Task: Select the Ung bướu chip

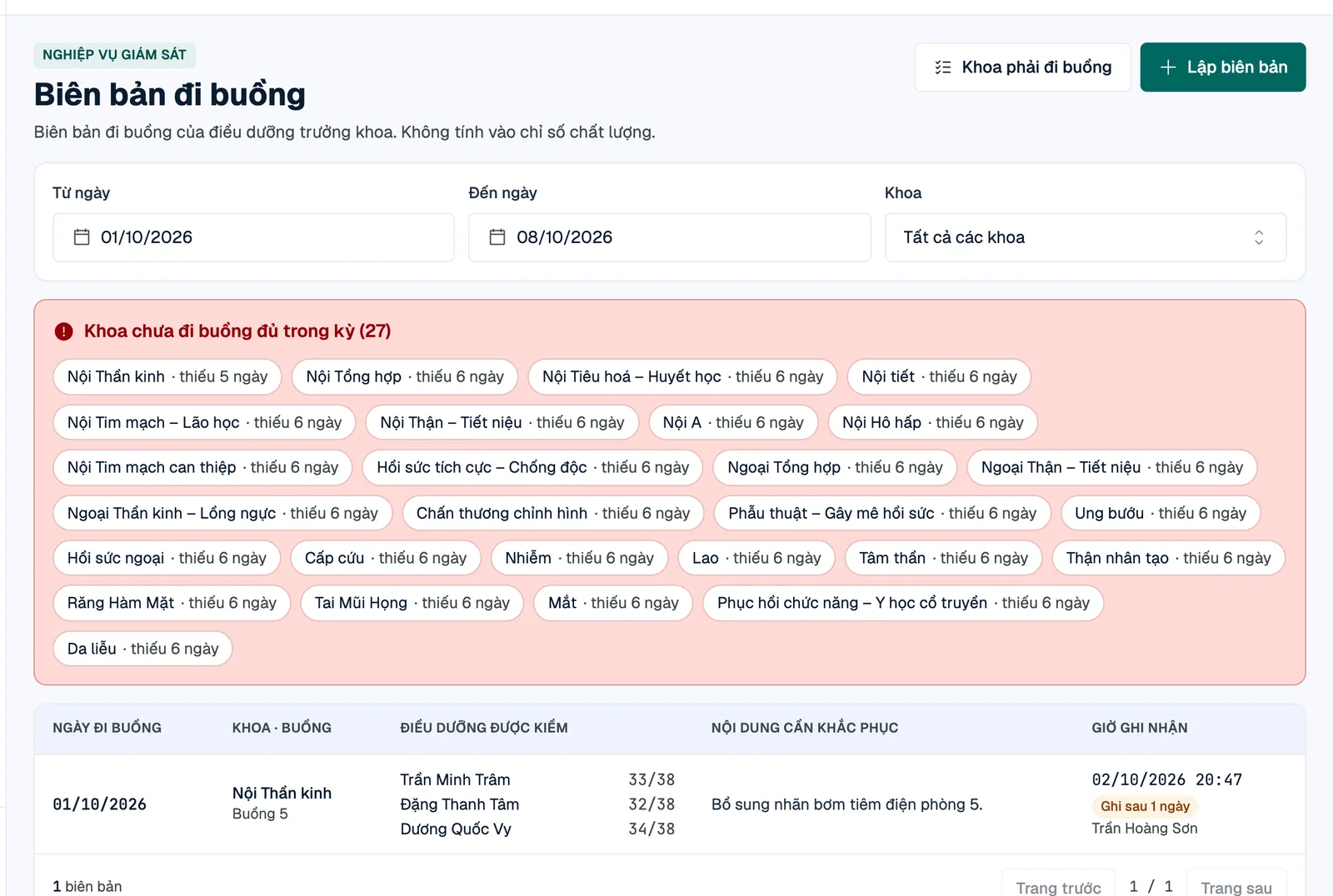Action: (x=1161, y=513)
